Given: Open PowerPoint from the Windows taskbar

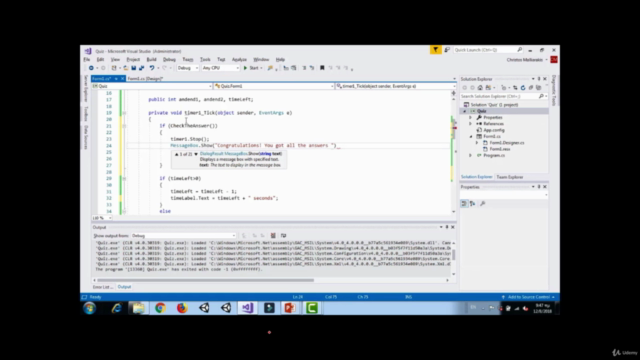Looking at the screenshot, I should (290, 308).
